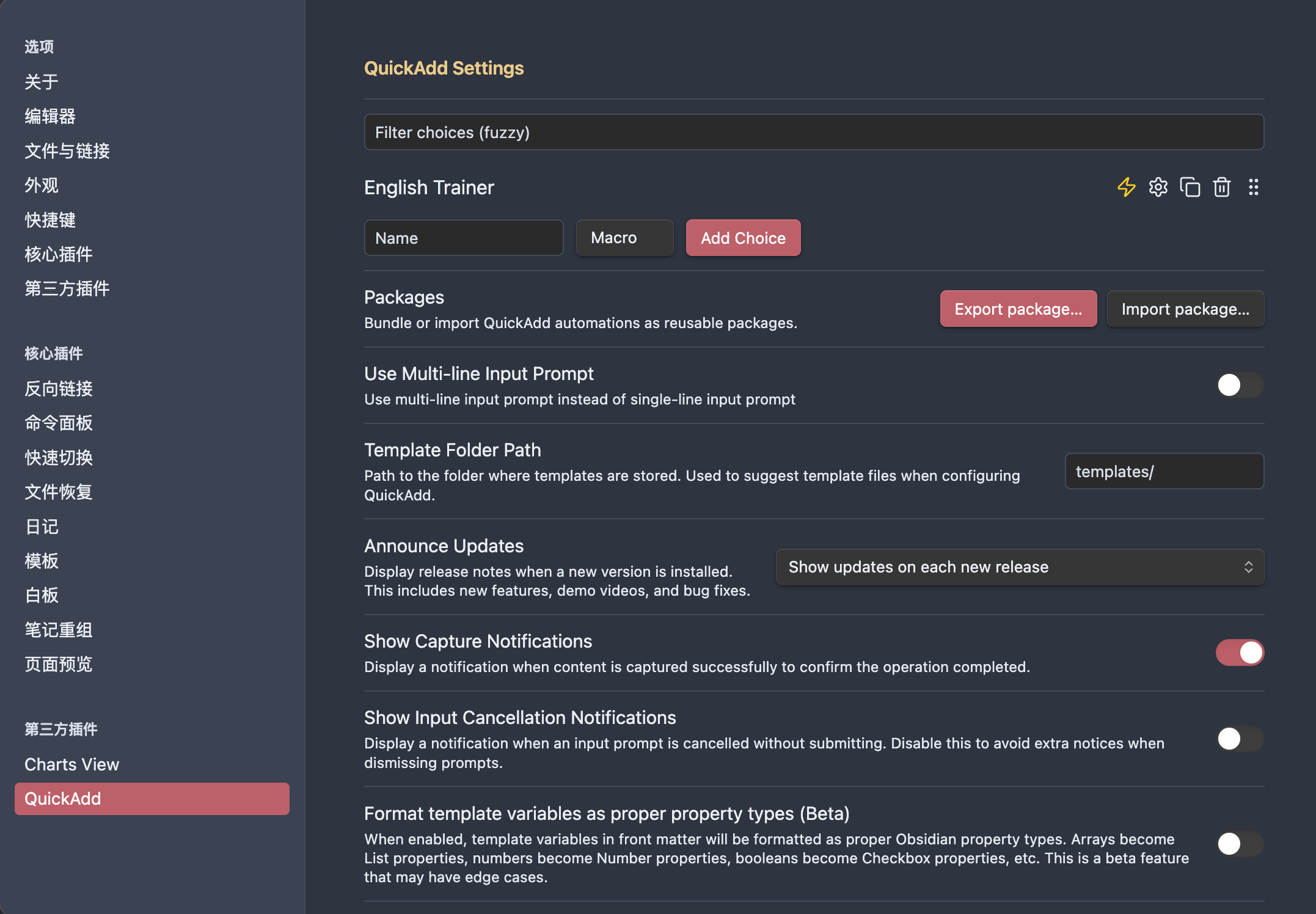Viewport: 1316px width, 914px height.
Task: Enable Use Multi-line Input Prompt toggle
Action: (1240, 385)
